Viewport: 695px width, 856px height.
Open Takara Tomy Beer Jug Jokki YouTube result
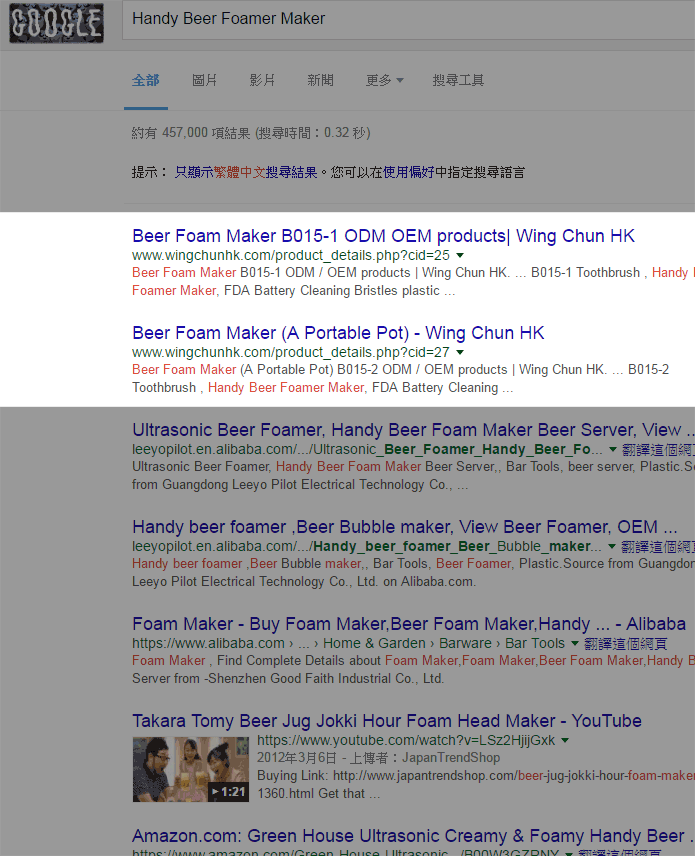387,721
